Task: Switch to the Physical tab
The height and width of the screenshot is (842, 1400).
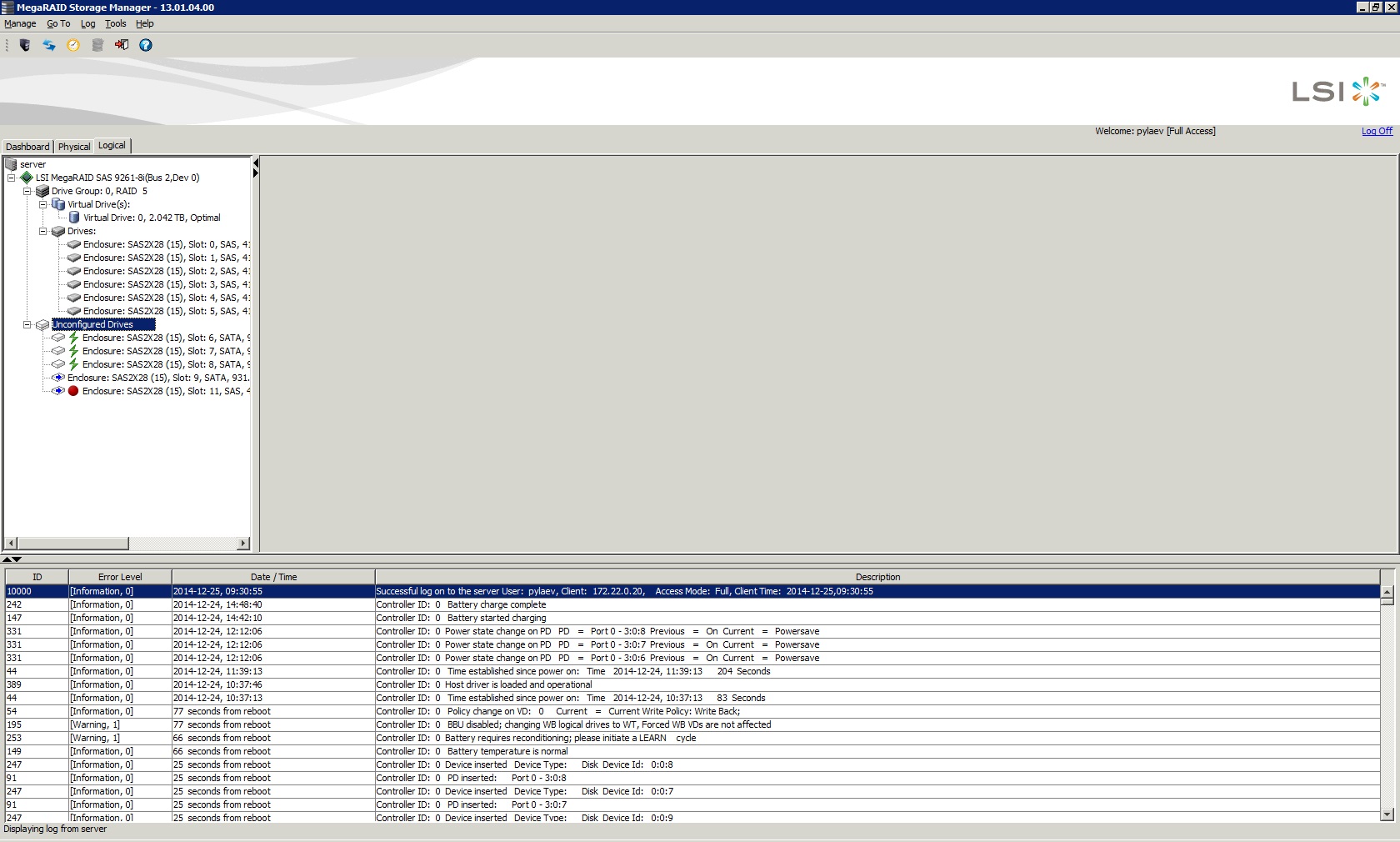Action: click(x=74, y=147)
